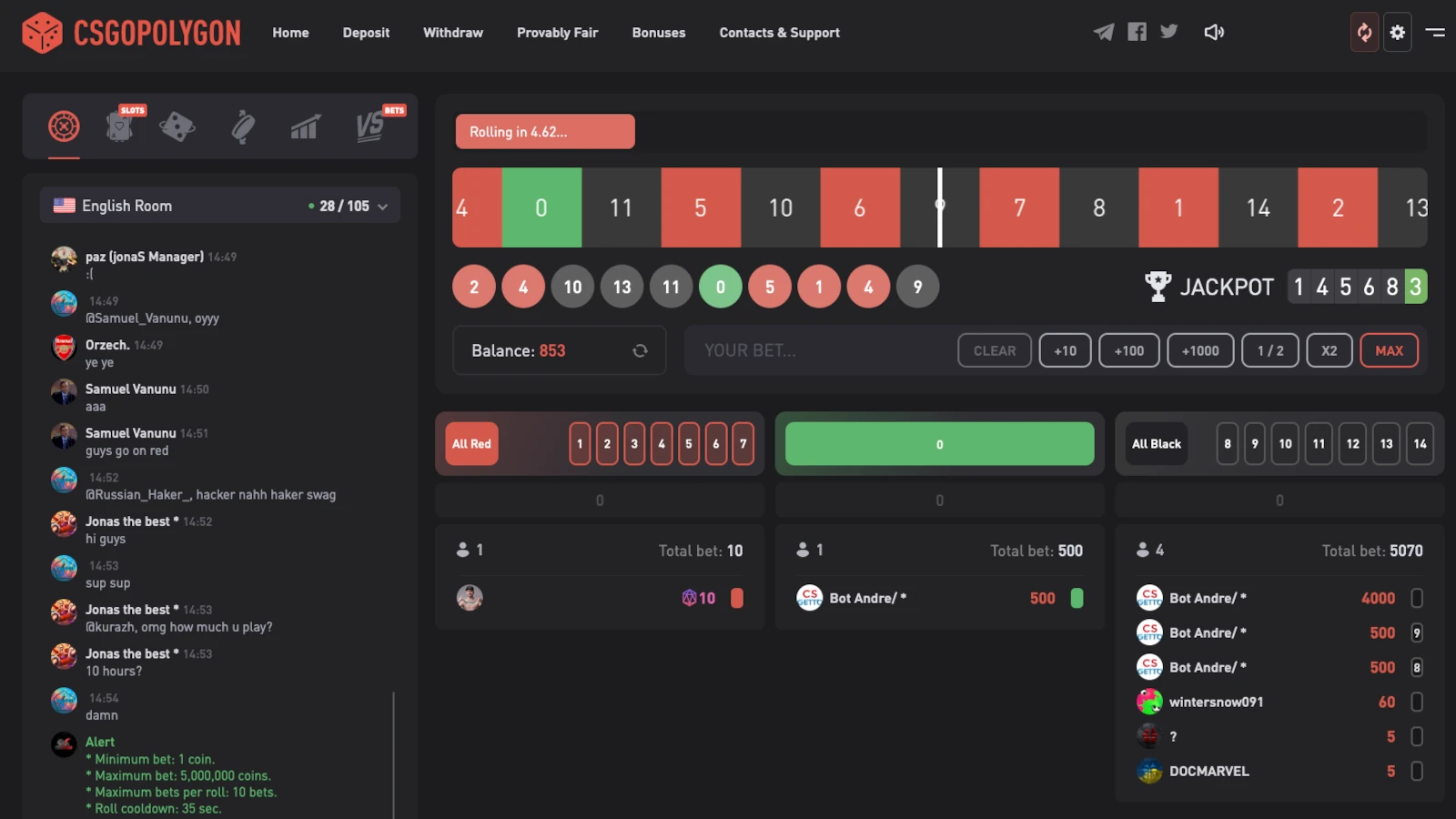
Task: Click DOCMARVEL avatar
Action: pos(1149,771)
